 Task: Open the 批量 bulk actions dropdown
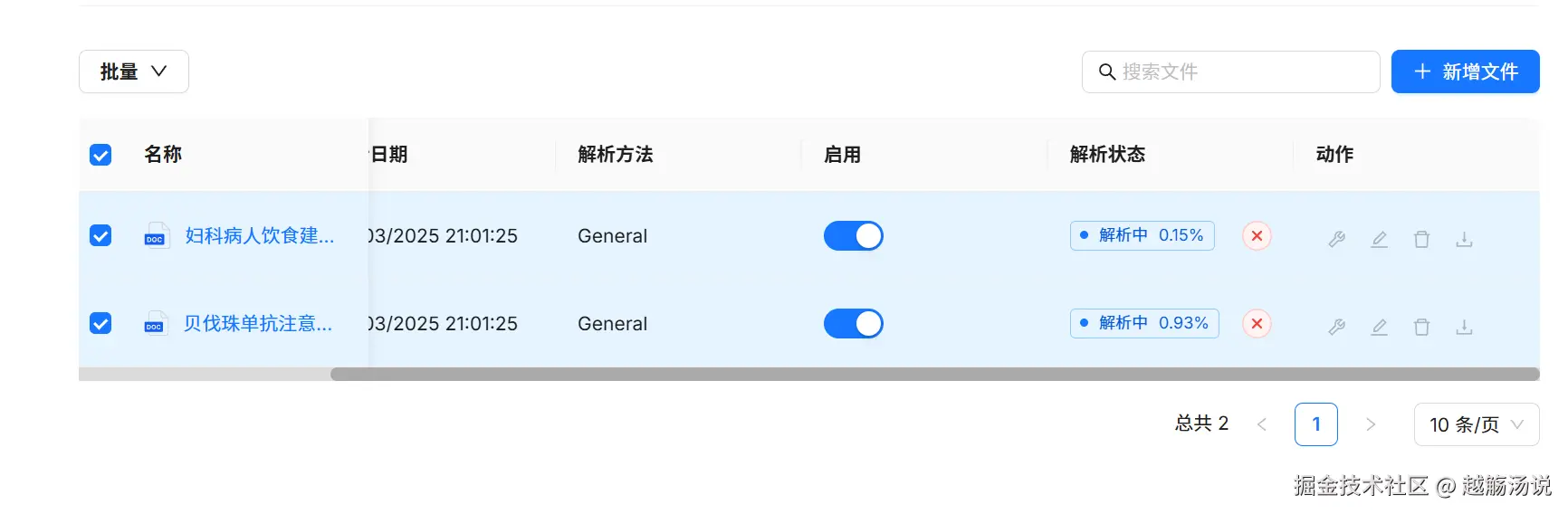tap(134, 71)
